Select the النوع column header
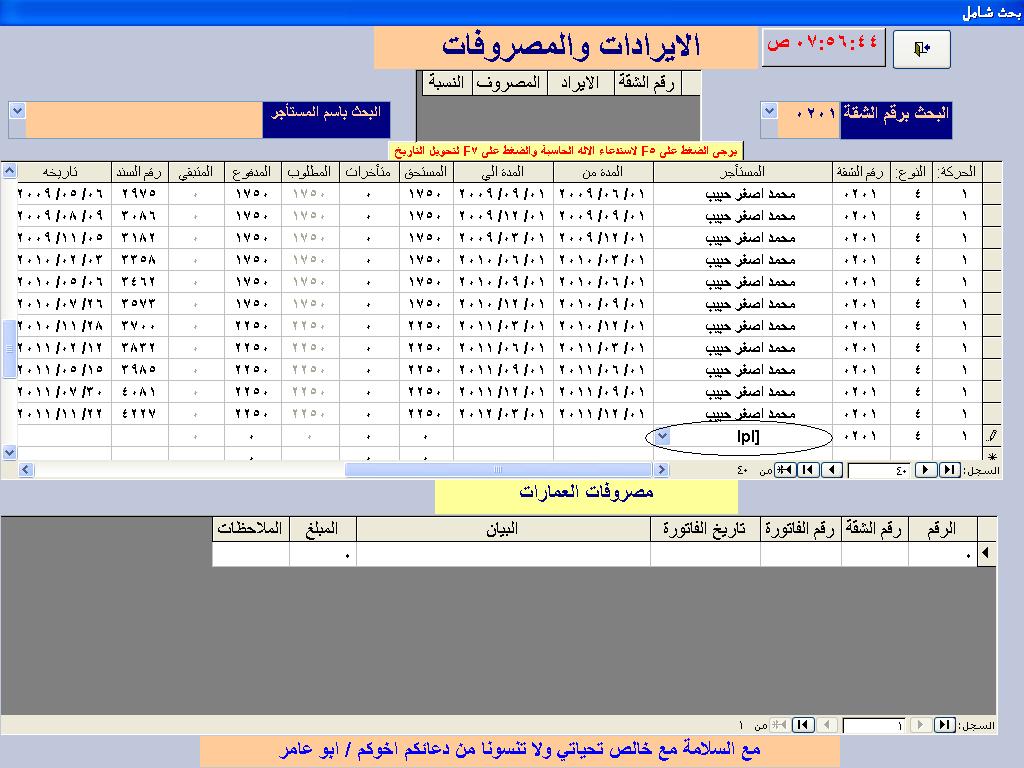1024x768 pixels. (x=912, y=172)
